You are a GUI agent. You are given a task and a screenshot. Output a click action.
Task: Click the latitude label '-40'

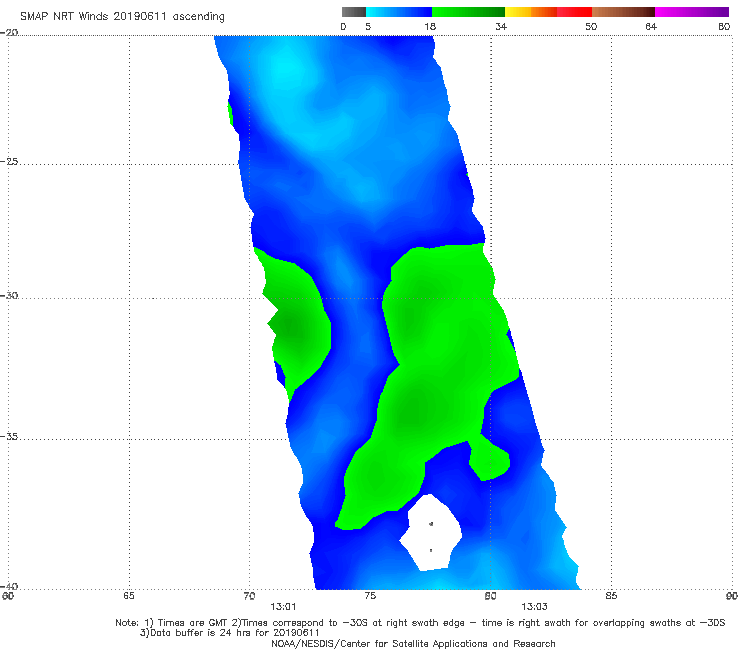click(x=9, y=586)
